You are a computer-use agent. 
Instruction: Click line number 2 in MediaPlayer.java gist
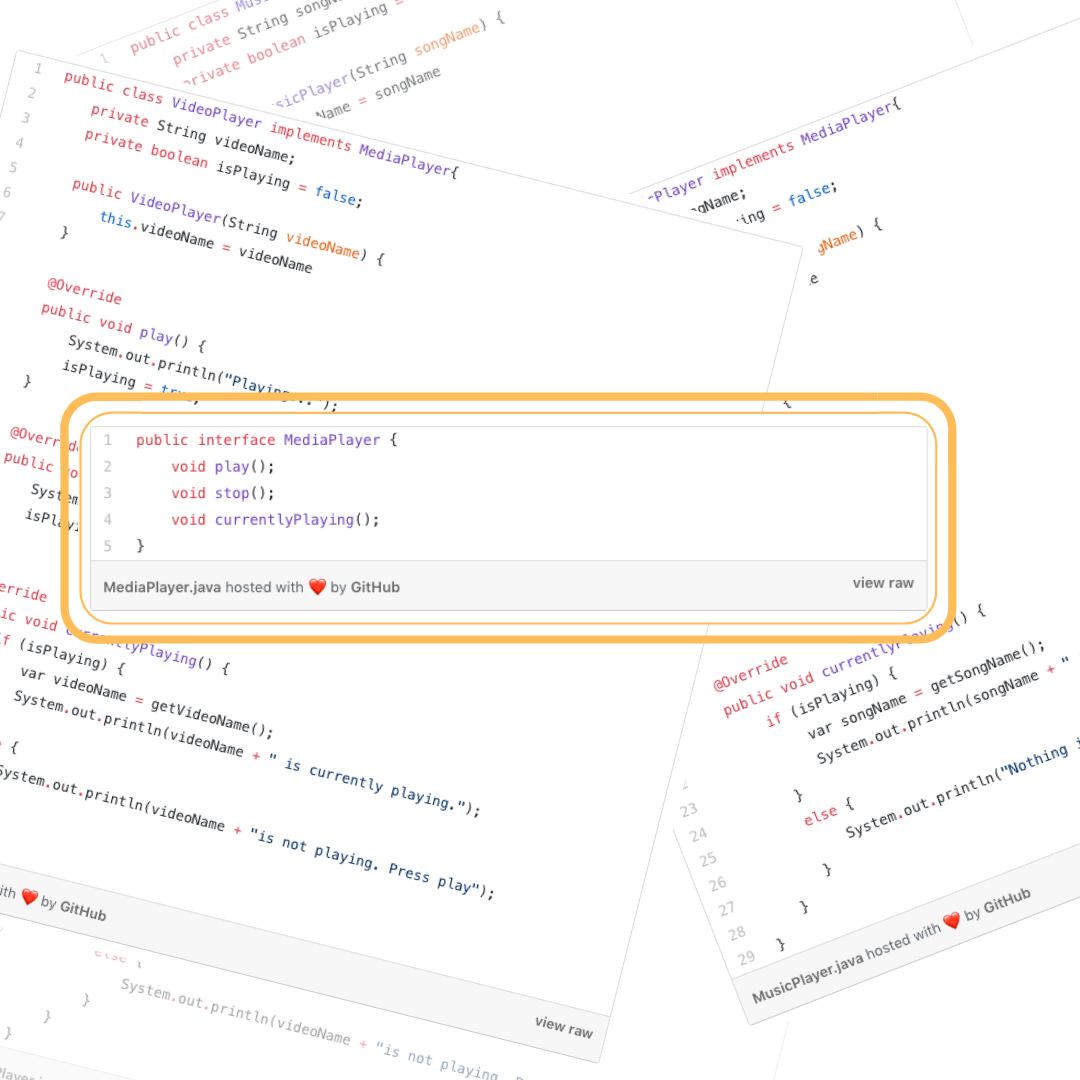(107, 466)
